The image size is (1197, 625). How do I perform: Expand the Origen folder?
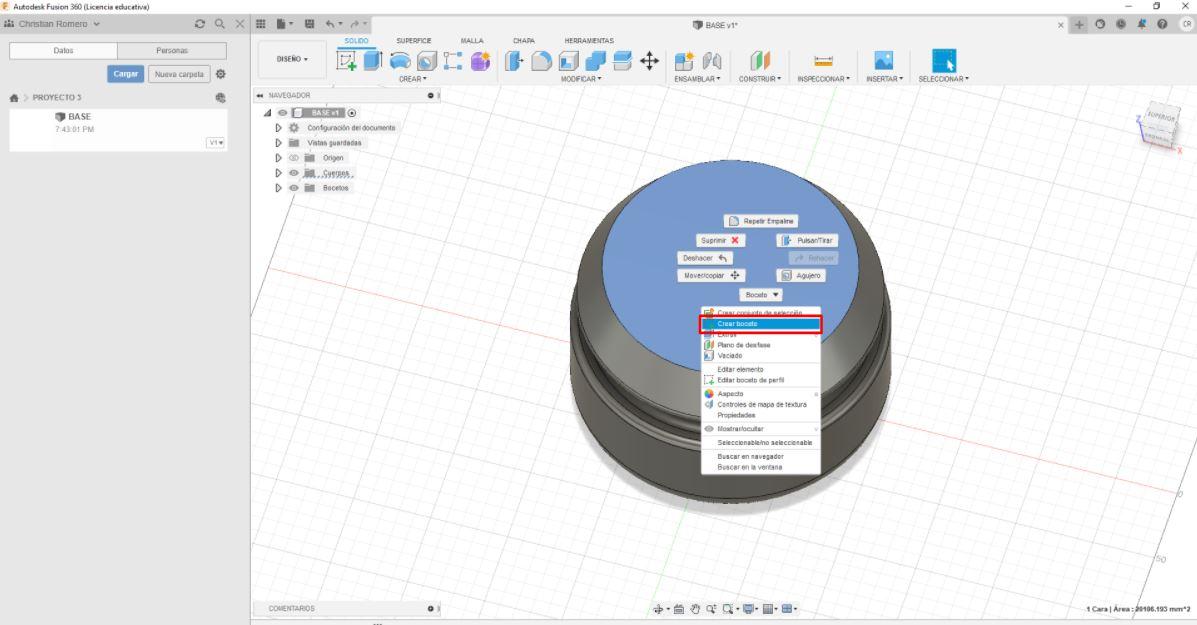[279, 158]
